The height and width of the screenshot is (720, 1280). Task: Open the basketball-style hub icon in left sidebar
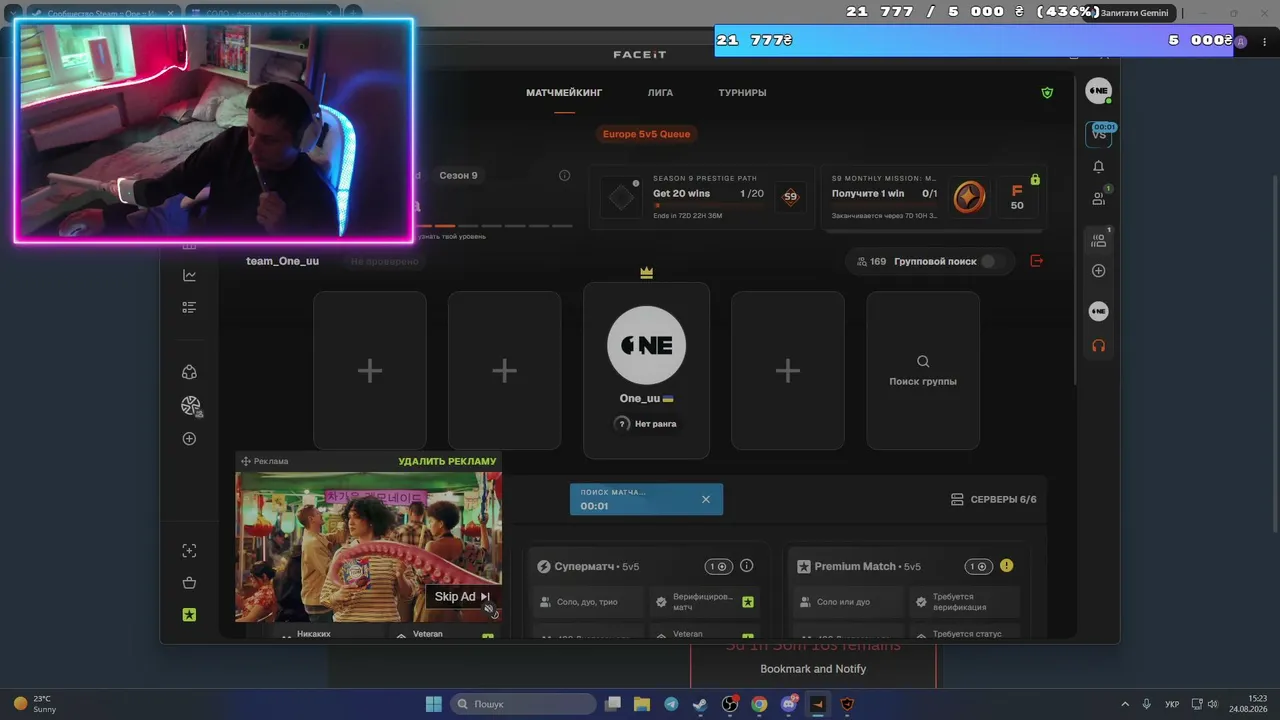point(190,405)
